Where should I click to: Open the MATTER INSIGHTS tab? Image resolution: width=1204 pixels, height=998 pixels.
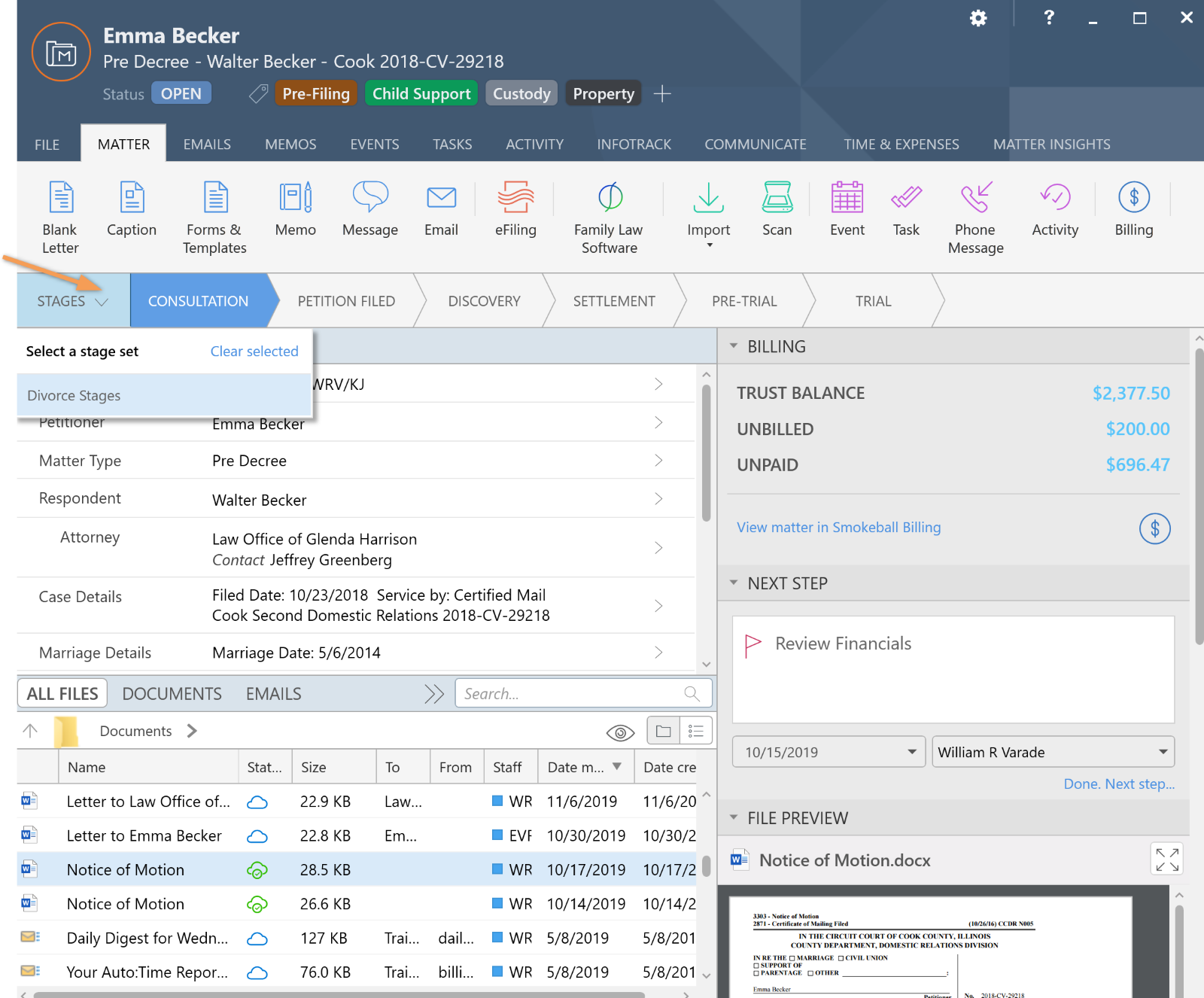[x=1051, y=145]
